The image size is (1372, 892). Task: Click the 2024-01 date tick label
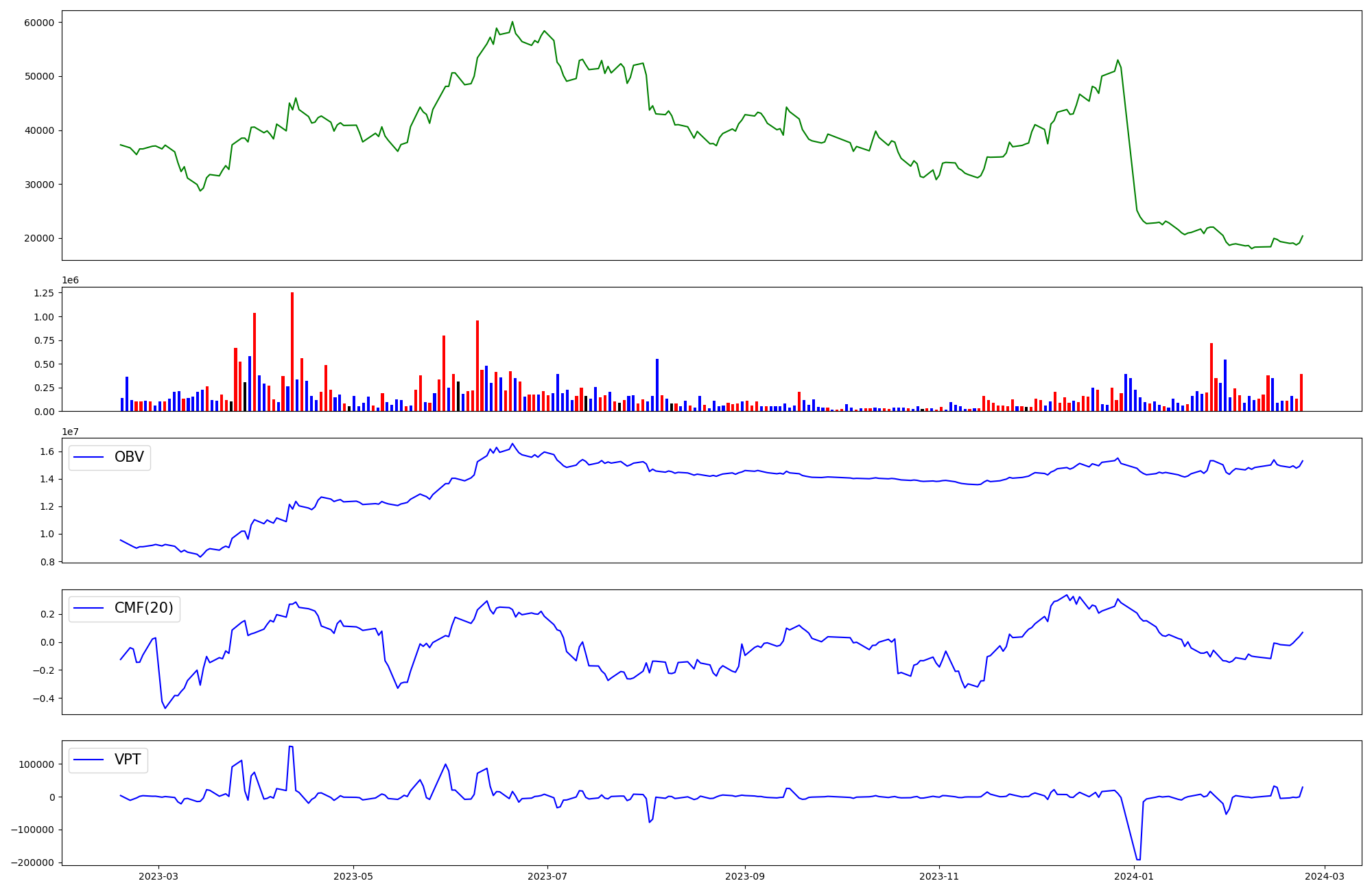tap(1134, 876)
